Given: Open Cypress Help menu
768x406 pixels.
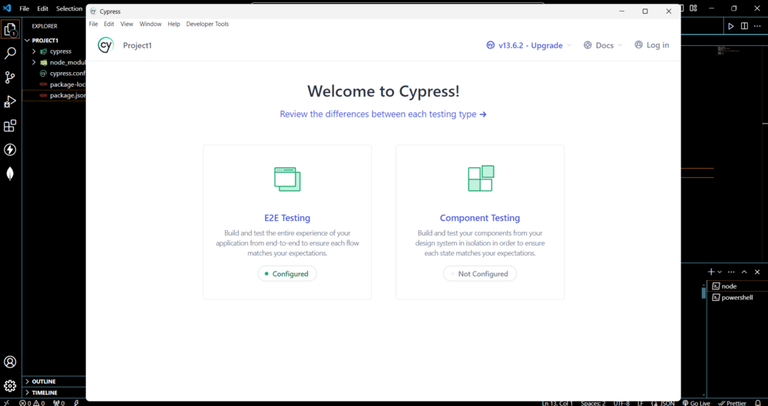Looking at the screenshot, I should [174, 24].
